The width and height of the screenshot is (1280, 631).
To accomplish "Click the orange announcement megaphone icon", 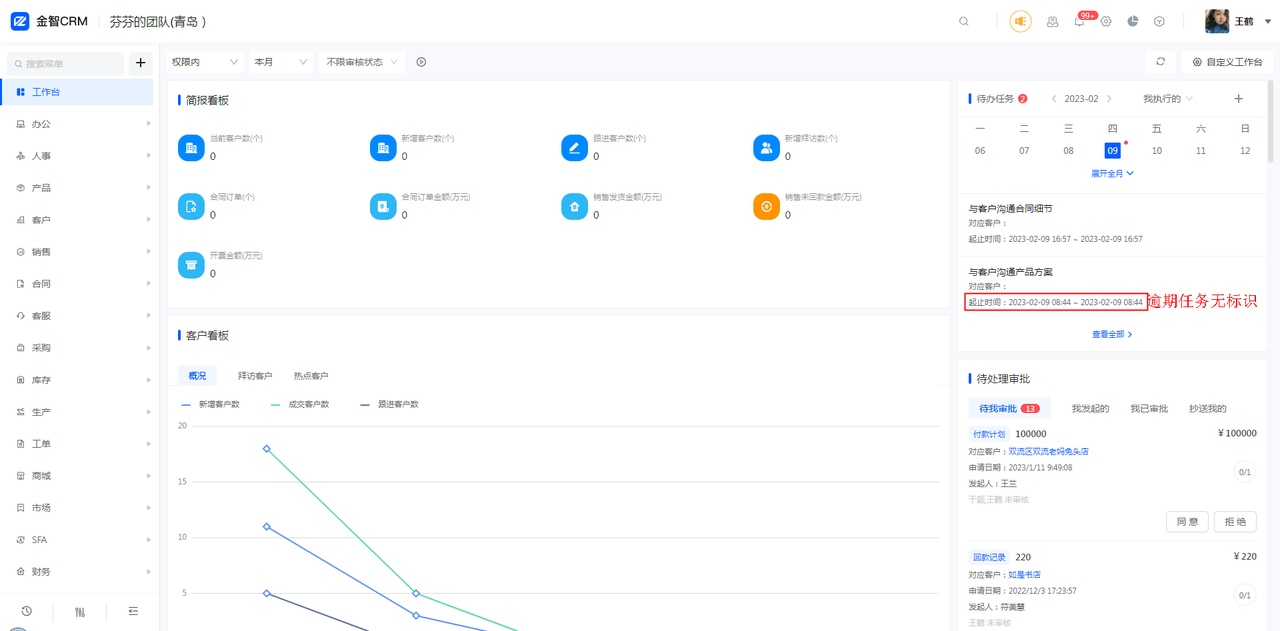I will (x=1020, y=21).
